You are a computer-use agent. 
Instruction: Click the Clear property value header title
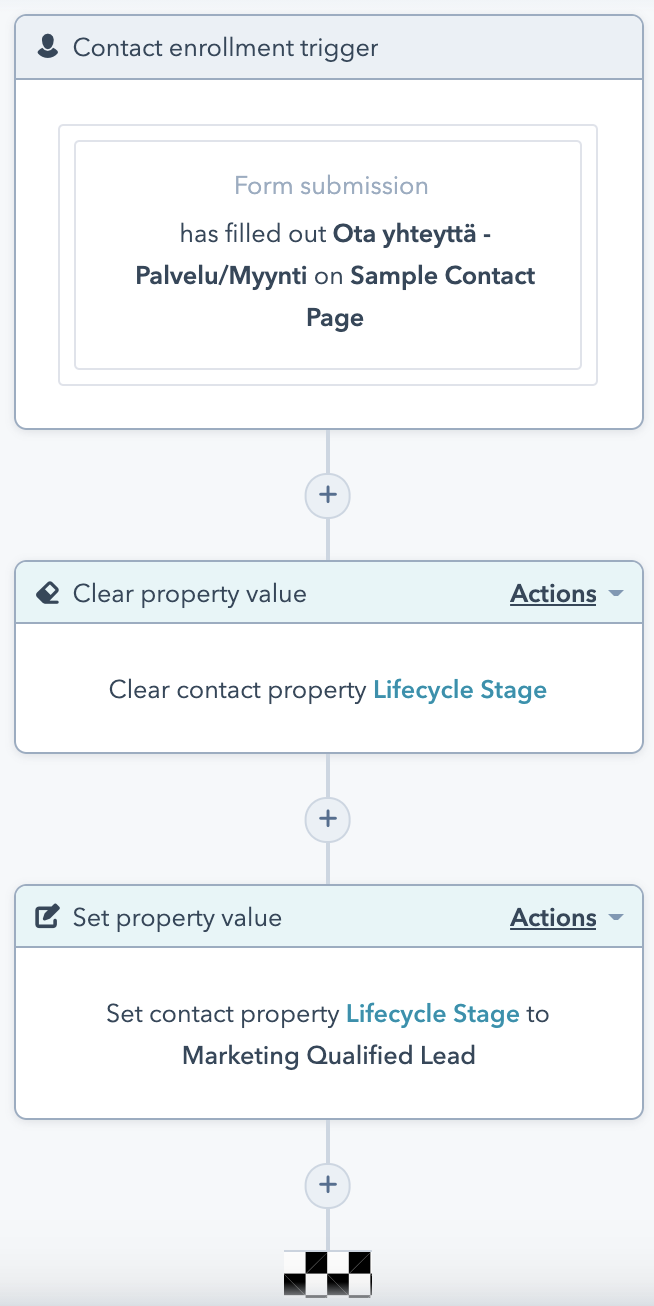(189, 594)
